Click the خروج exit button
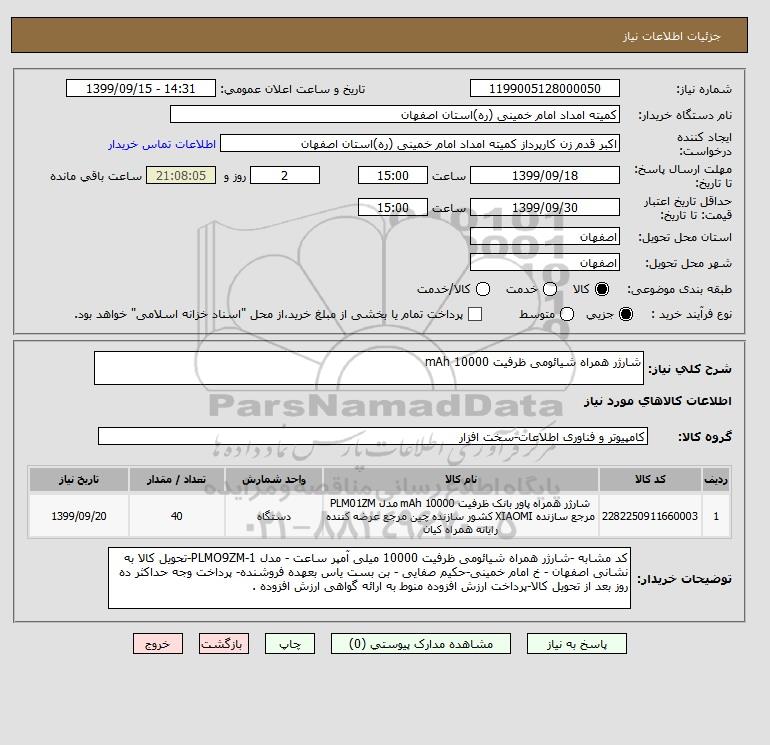 point(158,644)
